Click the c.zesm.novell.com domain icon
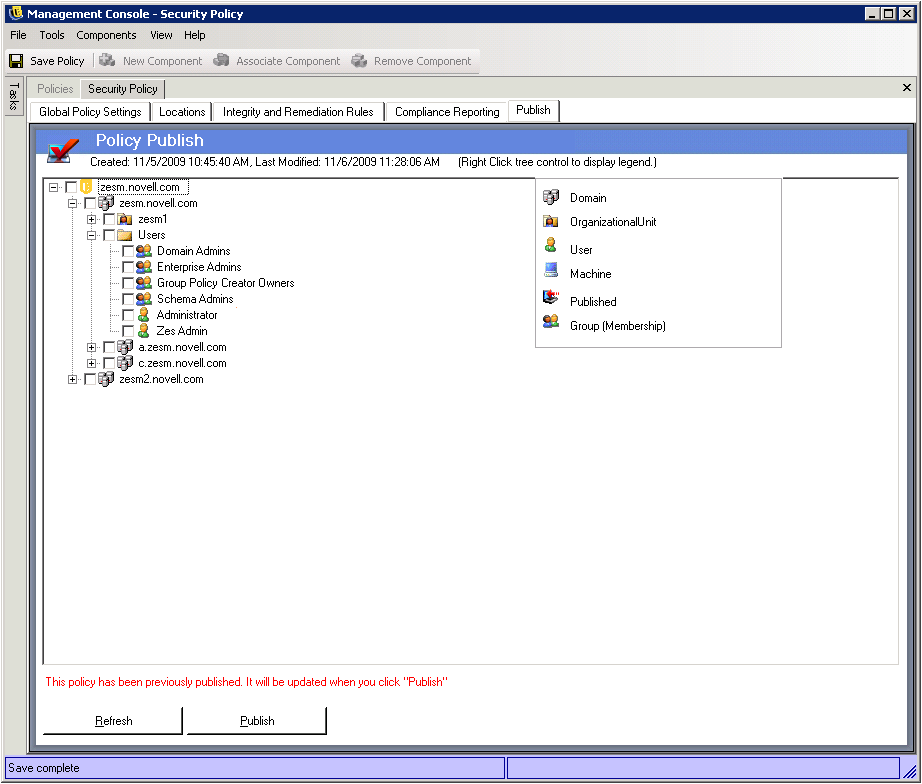This screenshot has height=784, width=922. tap(125, 363)
